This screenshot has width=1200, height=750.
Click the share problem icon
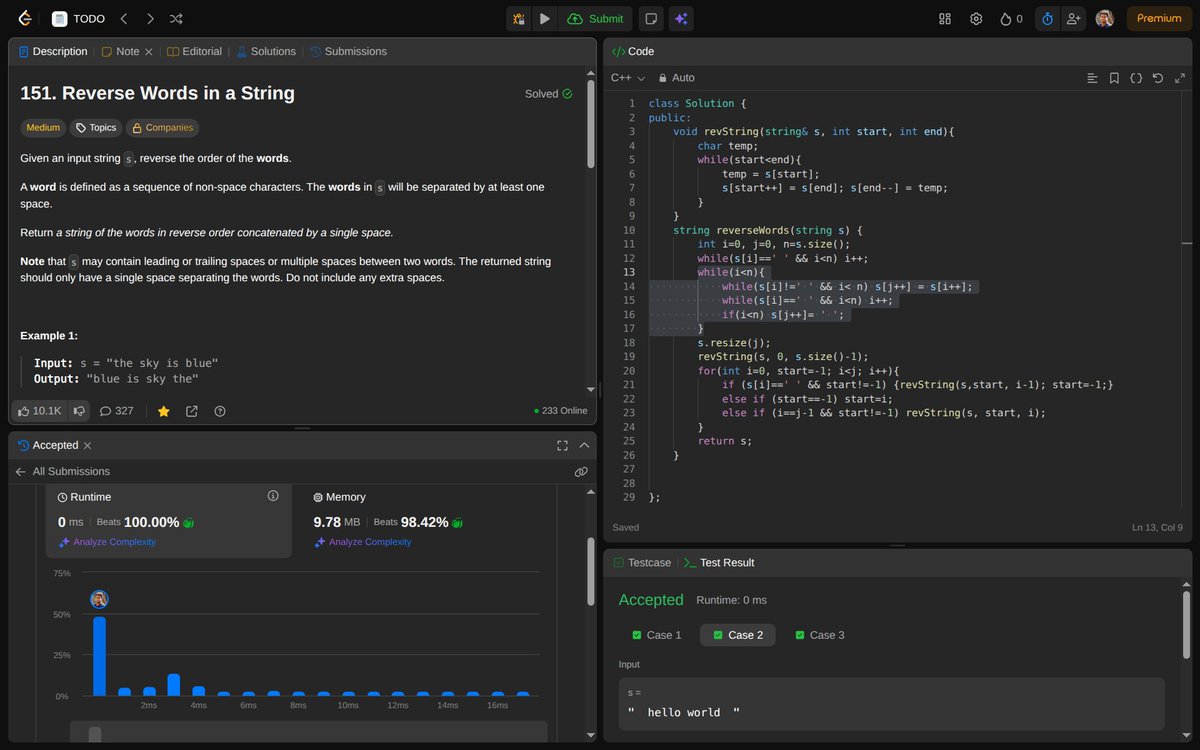coord(192,411)
